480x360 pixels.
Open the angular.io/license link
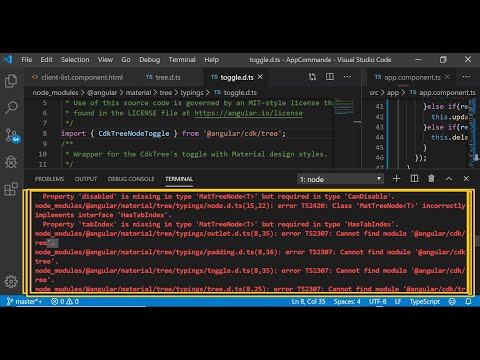[x=248, y=113]
